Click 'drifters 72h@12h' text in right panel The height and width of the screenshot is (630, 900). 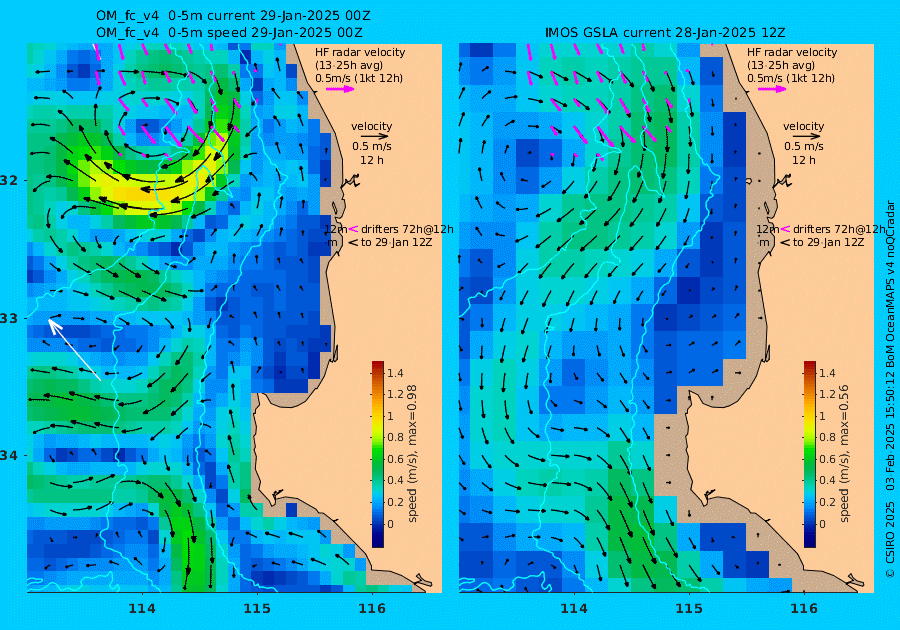click(x=839, y=229)
